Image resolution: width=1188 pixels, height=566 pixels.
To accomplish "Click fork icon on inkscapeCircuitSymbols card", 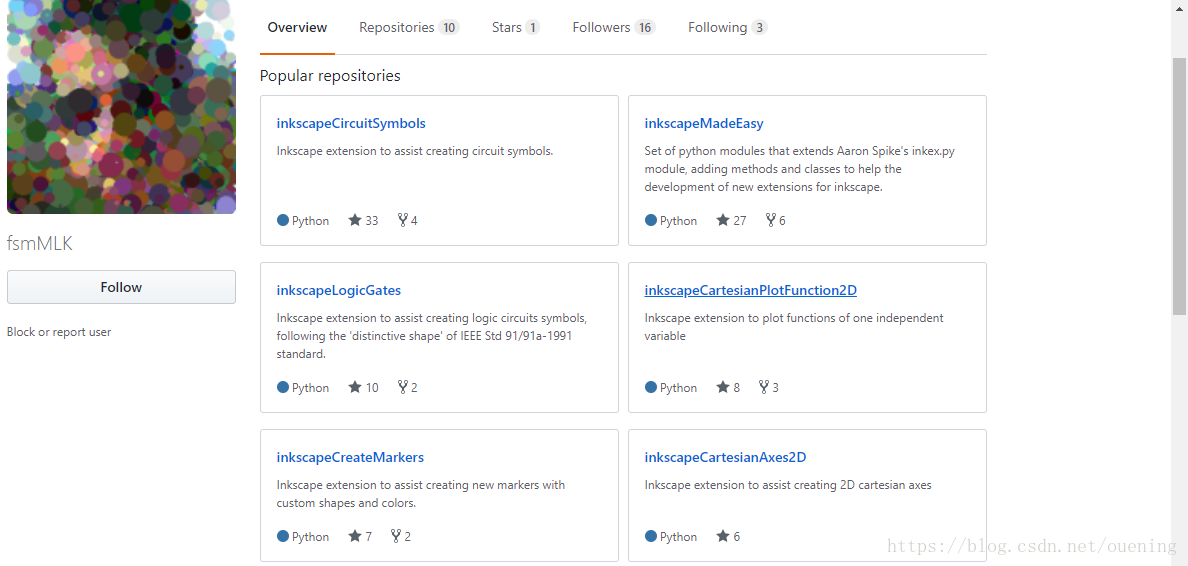I will point(402,220).
